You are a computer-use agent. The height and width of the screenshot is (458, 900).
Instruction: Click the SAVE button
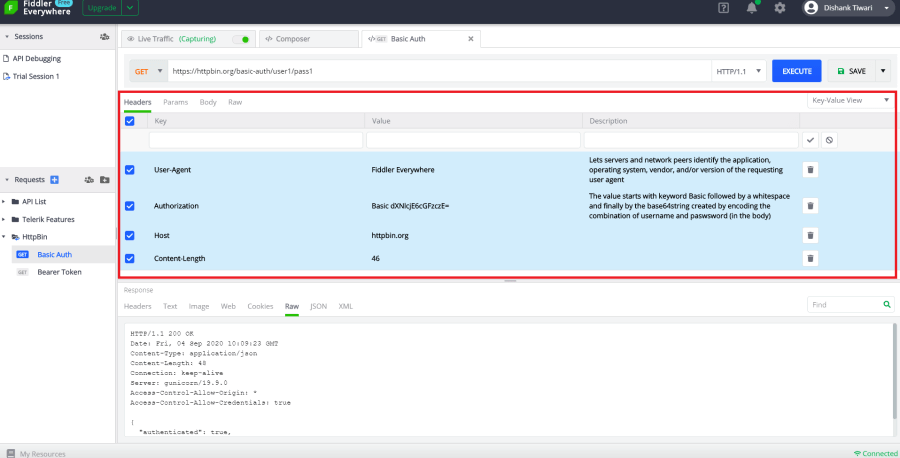tap(852, 71)
